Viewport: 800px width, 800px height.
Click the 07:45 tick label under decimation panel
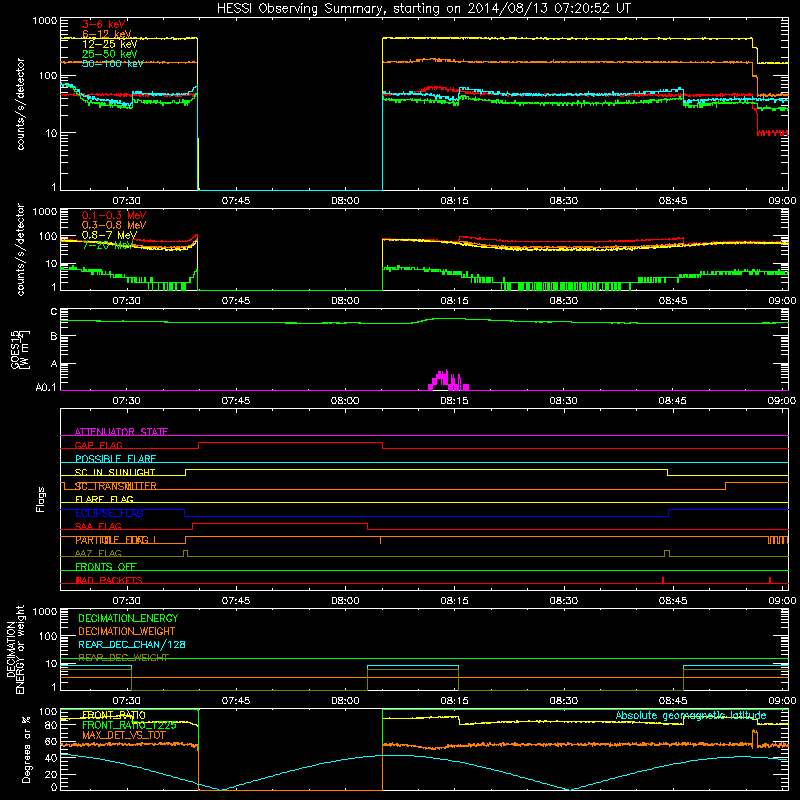point(236,701)
